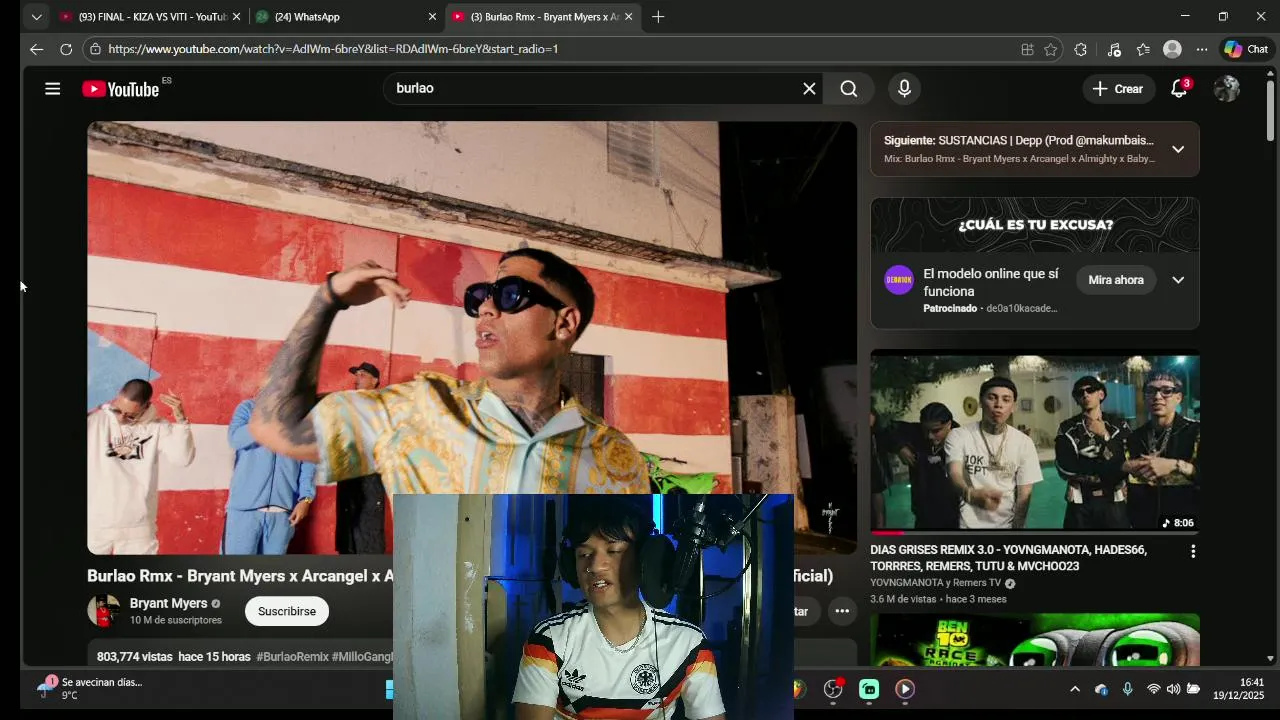
Task: Subscribe with the Suscribirse button
Action: point(287,611)
